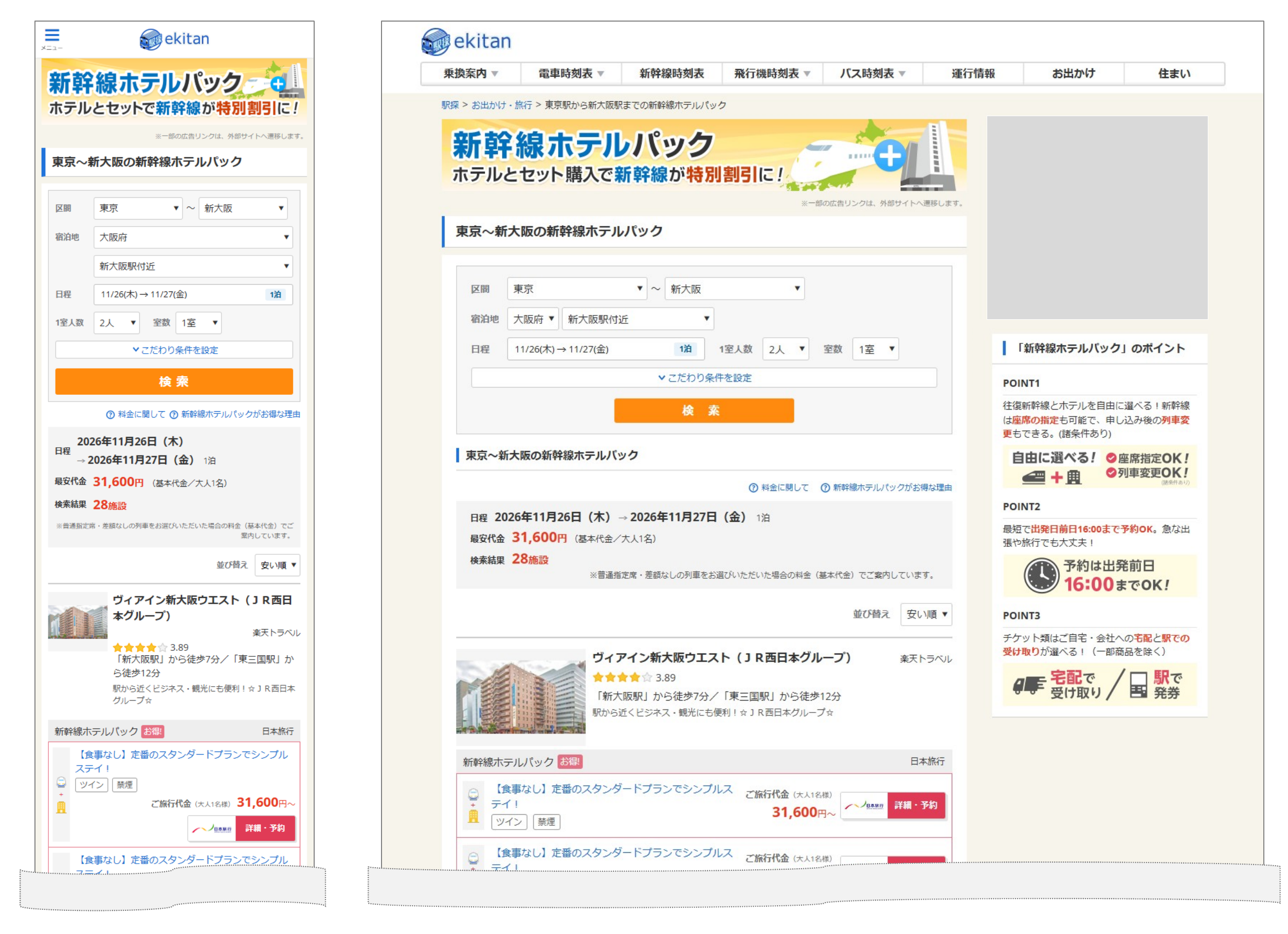Click お出かけ・旅行 breadcrumb link

pyautogui.click(x=501, y=105)
